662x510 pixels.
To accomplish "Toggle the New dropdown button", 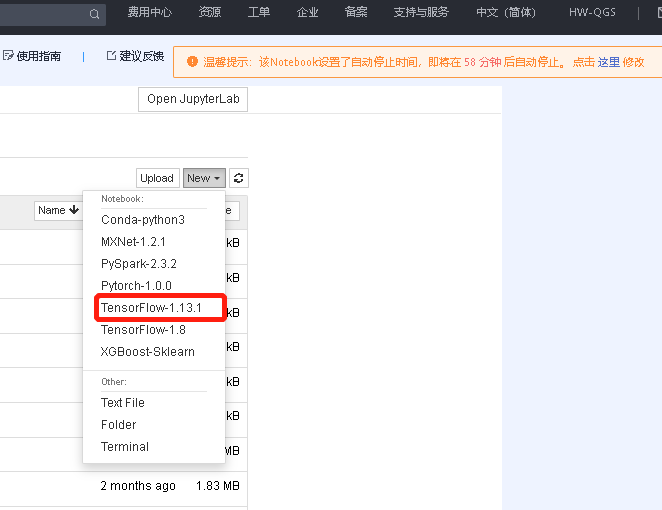I will click(x=204, y=178).
